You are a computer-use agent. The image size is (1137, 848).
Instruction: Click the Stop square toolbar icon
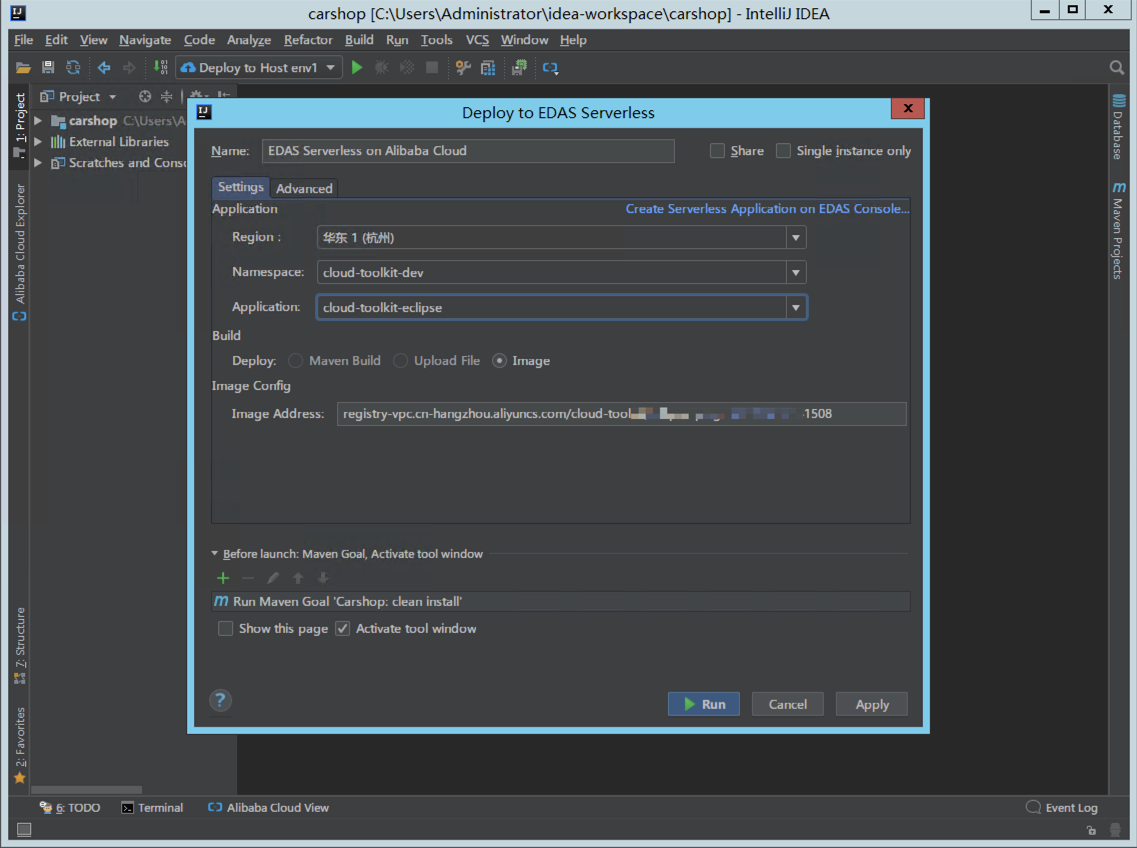[x=431, y=67]
